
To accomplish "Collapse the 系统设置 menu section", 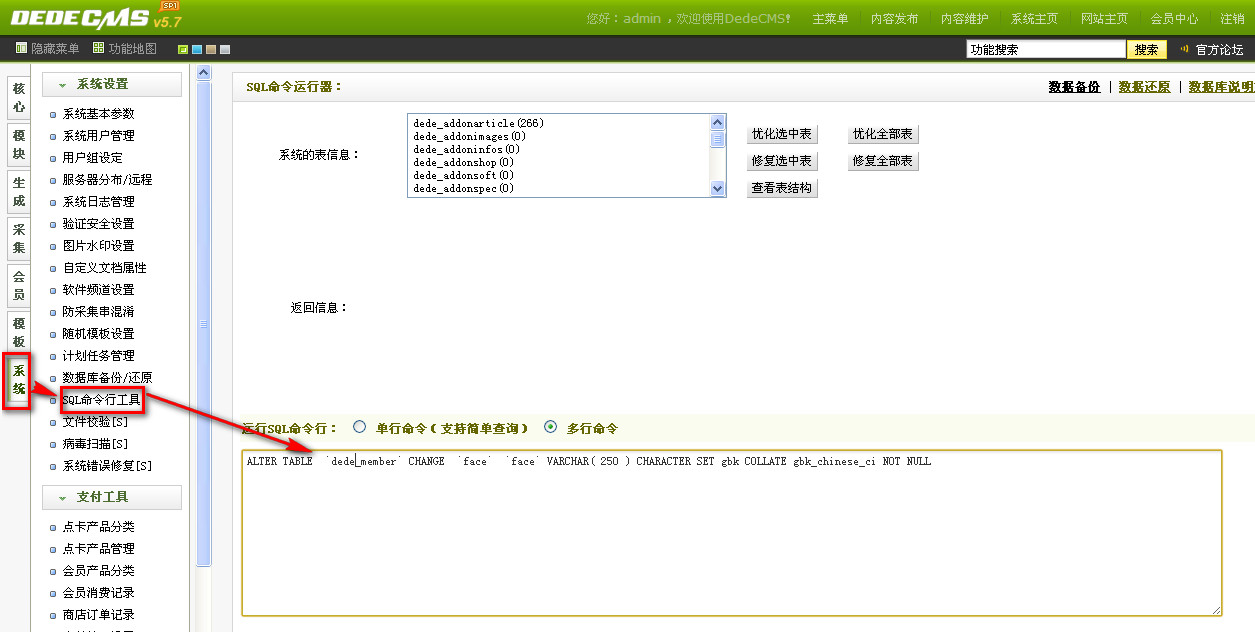I will 62,85.
